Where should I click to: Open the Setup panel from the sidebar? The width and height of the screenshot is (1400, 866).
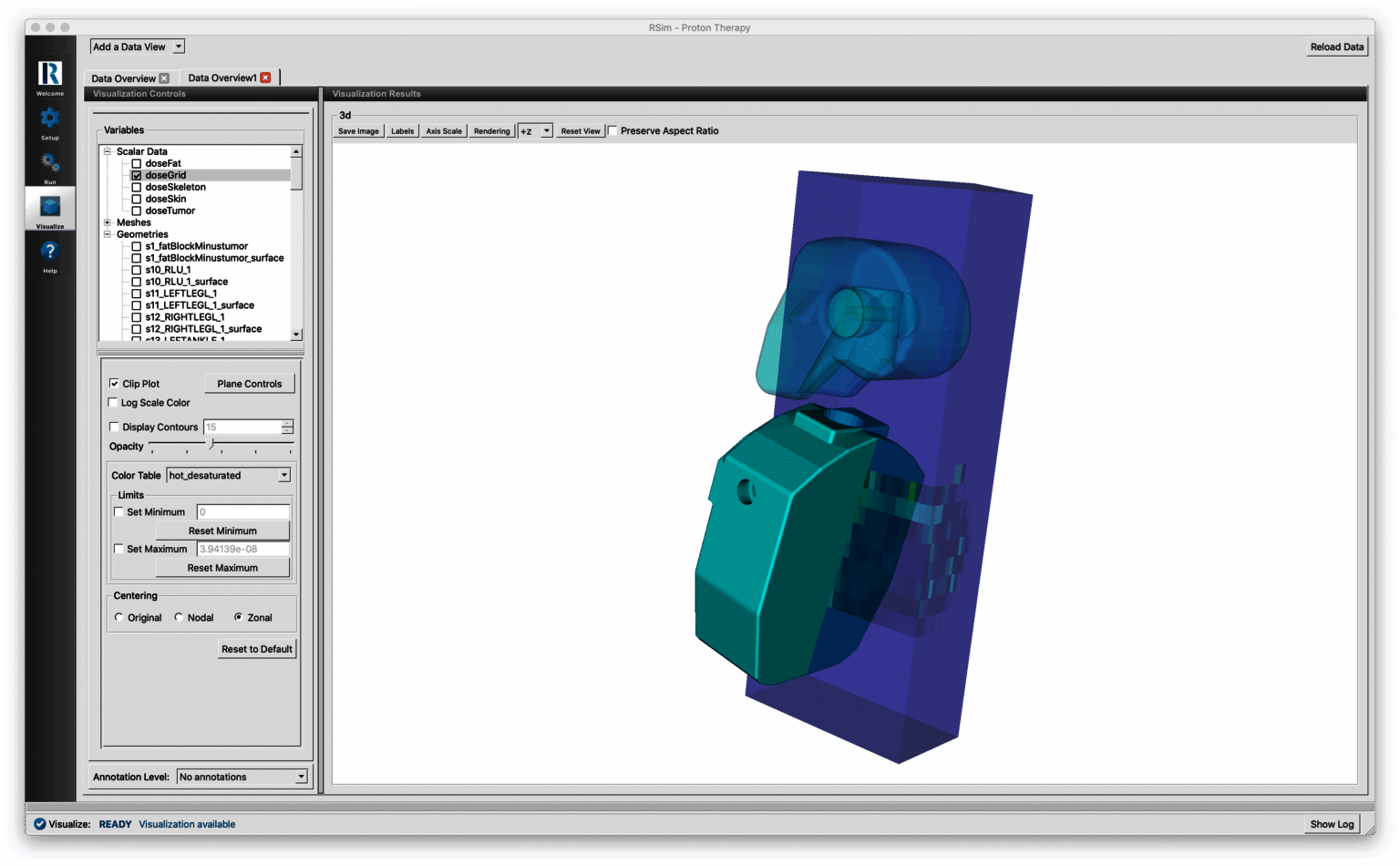(49, 119)
